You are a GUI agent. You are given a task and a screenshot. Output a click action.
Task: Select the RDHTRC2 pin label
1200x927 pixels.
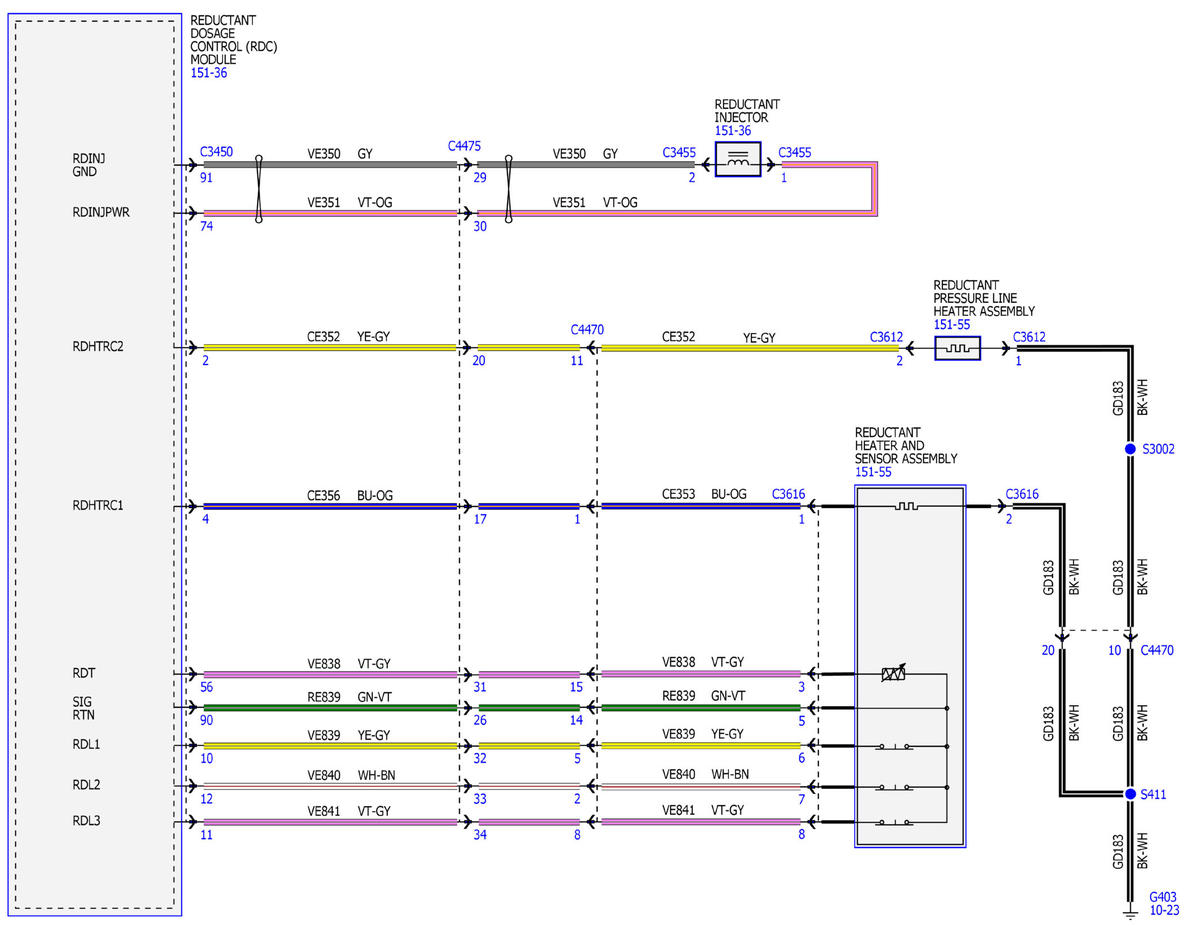click(98, 347)
